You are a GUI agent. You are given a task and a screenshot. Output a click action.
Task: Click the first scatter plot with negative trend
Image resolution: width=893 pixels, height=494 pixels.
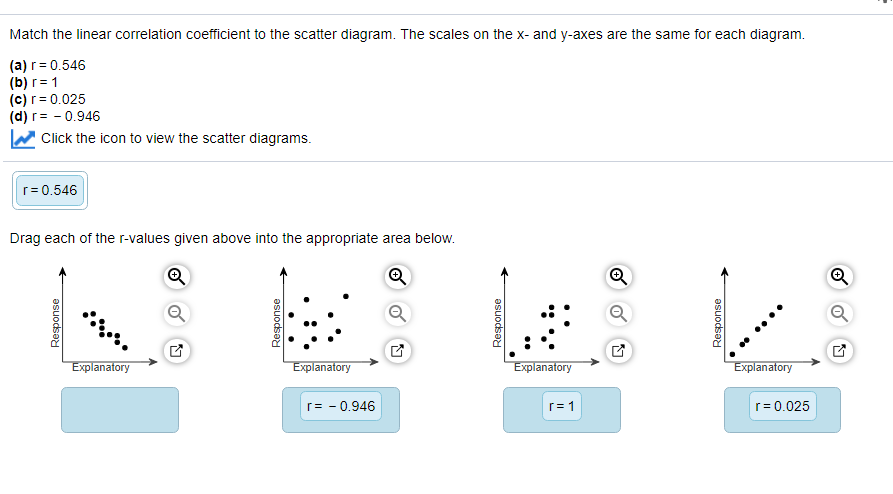(103, 319)
